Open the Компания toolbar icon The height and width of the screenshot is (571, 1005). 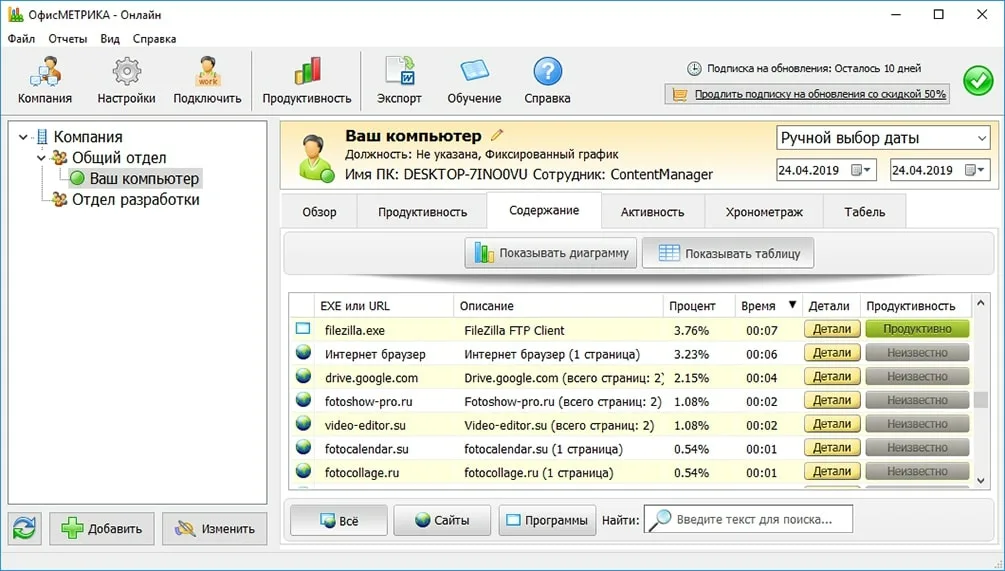click(x=44, y=73)
